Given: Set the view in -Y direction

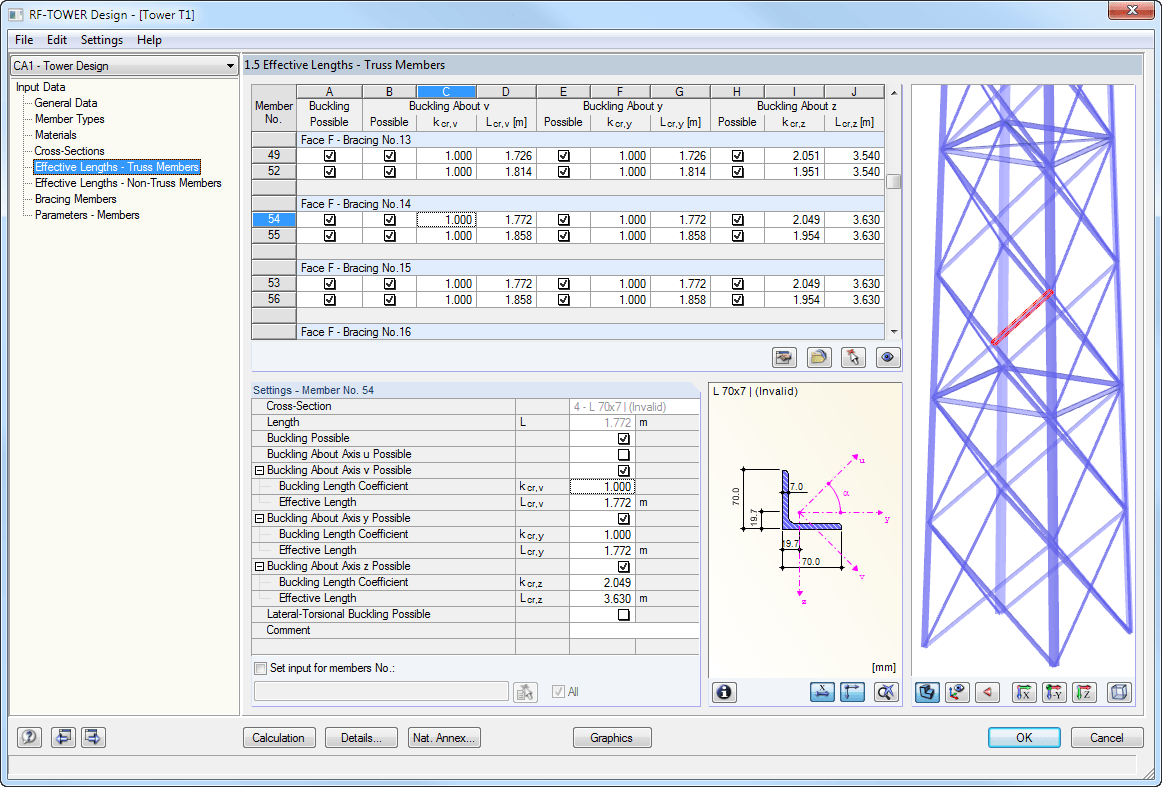Looking at the screenshot, I should [1054, 692].
